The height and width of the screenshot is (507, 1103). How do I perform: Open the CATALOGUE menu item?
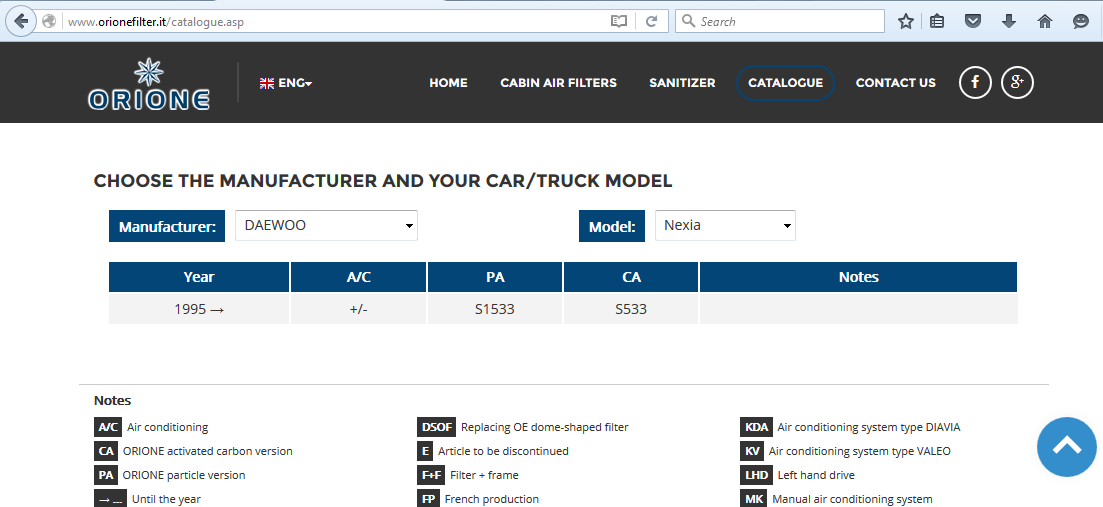pyautogui.click(x=785, y=83)
